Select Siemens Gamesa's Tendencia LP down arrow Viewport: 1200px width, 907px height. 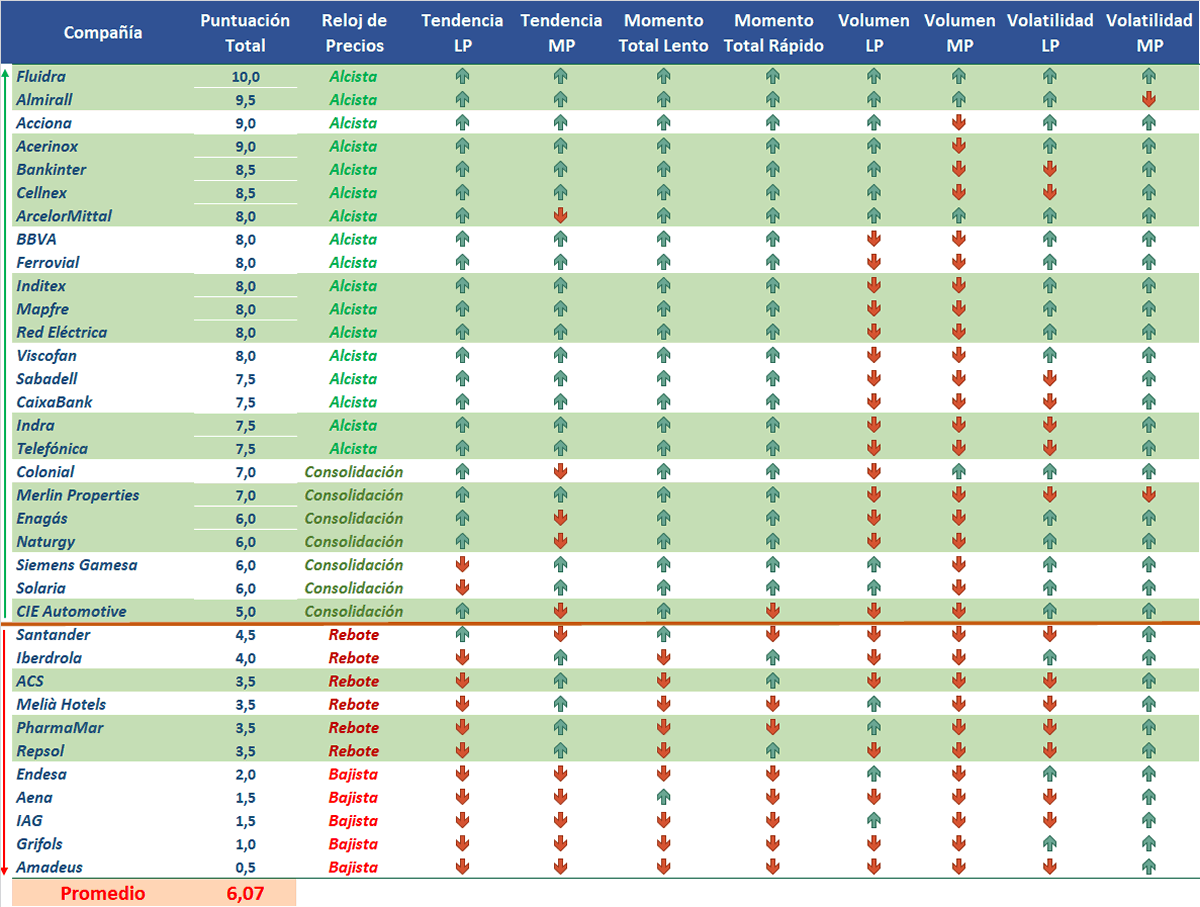pyautogui.click(x=462, y=564)
